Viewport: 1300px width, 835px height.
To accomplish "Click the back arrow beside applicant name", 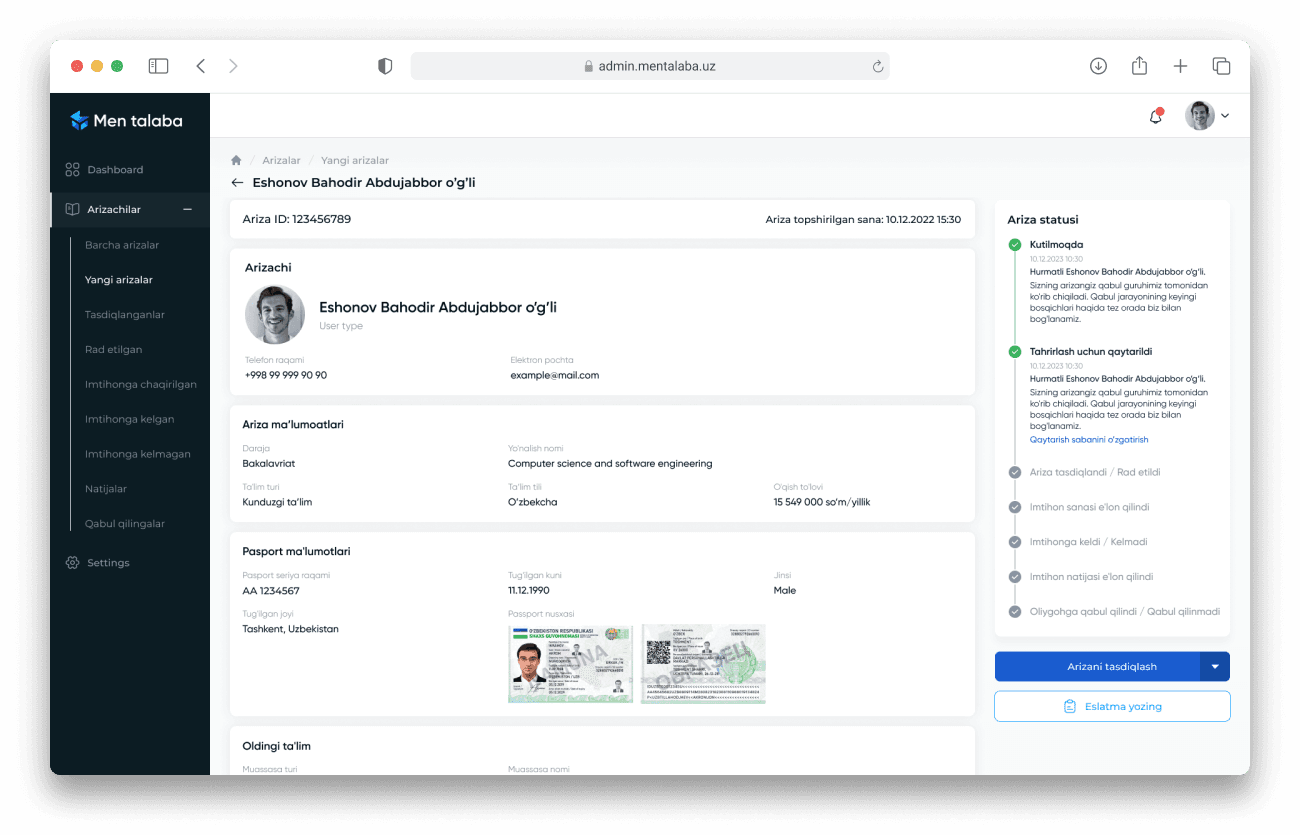I will click(x=237, y=183).
